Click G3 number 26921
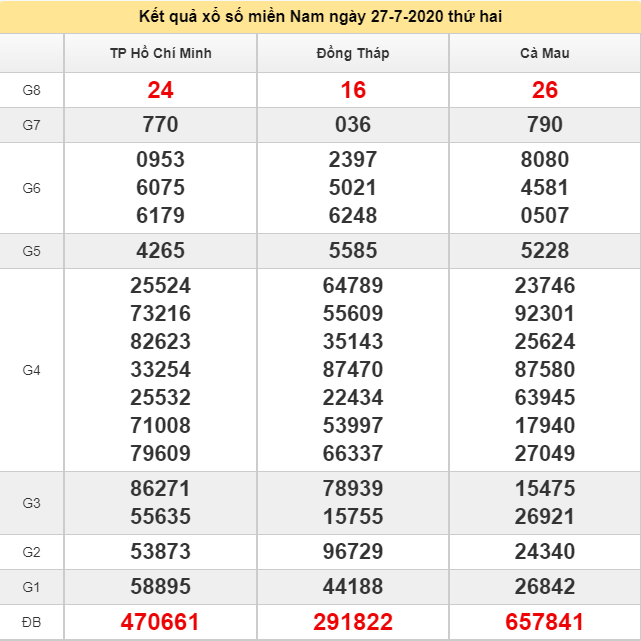This screenshot has height=641, width=641. coord(545,516)
